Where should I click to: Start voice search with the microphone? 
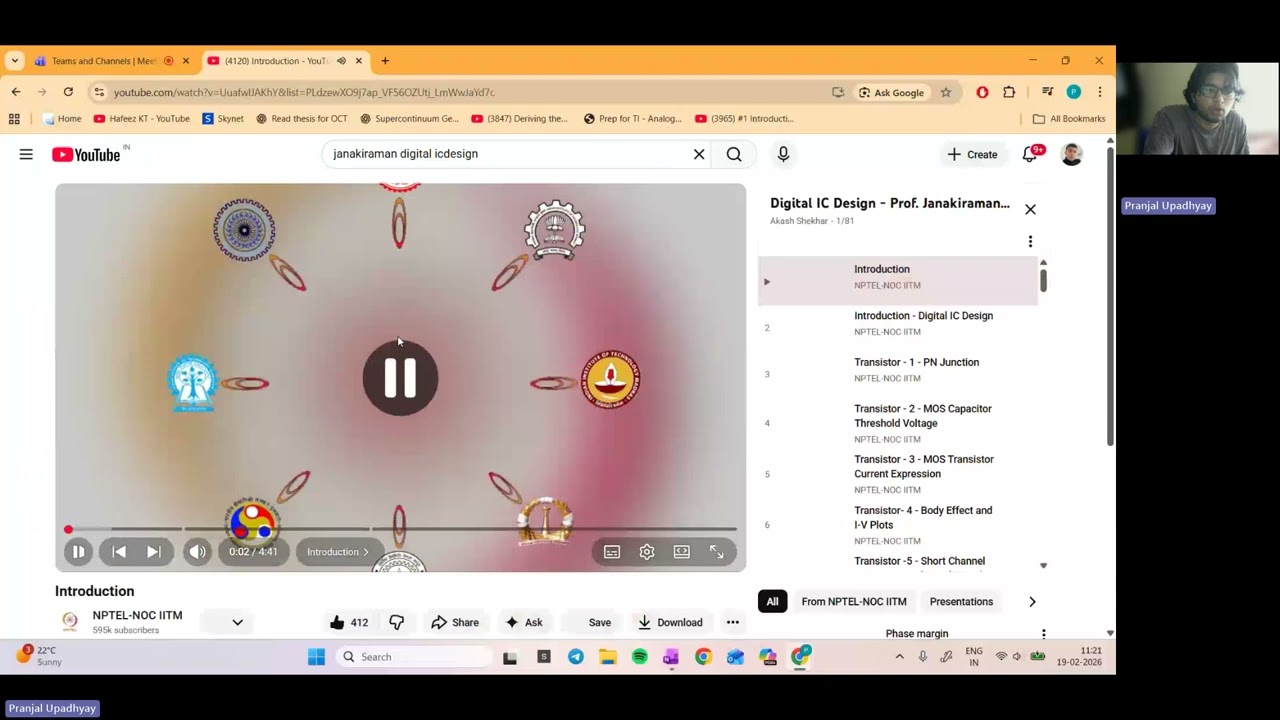(783, 154)
